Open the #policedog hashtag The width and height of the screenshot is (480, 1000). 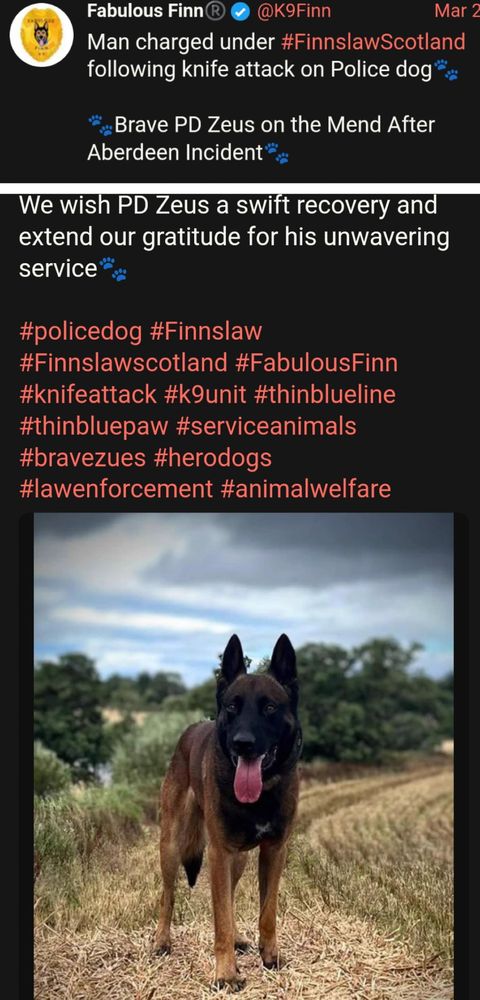point(81,332)
